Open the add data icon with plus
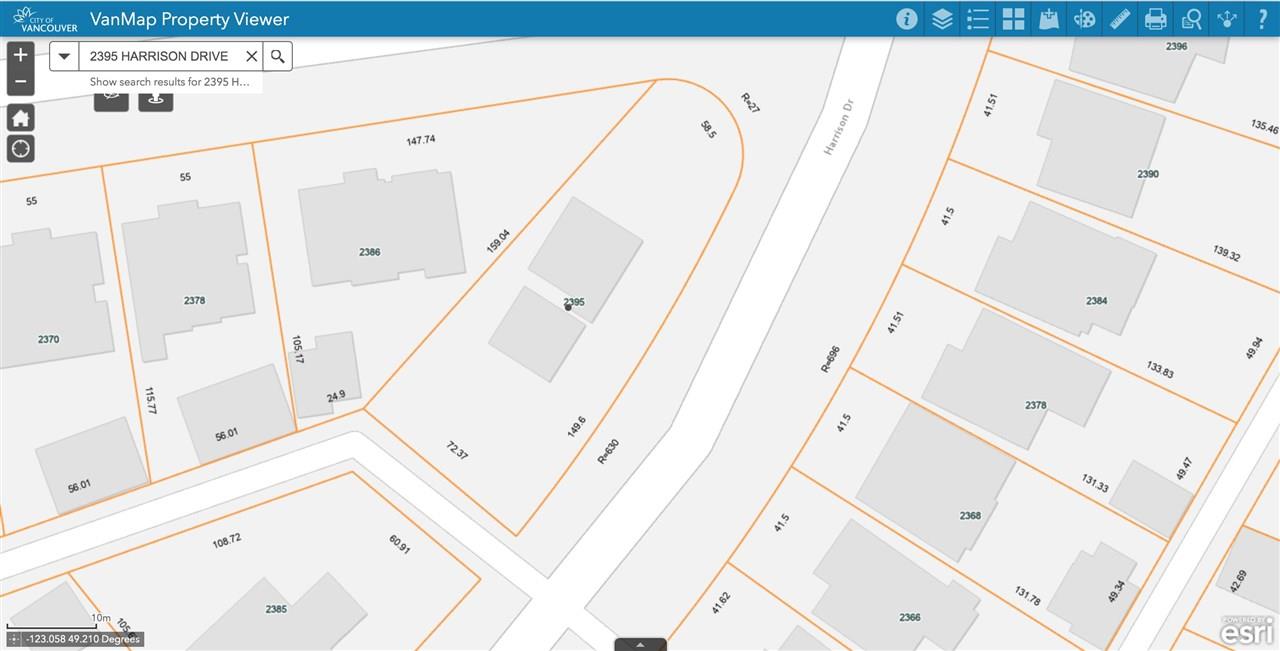 1049,19
